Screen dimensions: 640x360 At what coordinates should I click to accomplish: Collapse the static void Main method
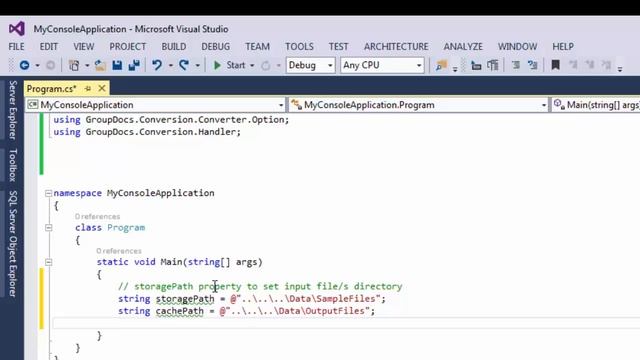[48, 262]
